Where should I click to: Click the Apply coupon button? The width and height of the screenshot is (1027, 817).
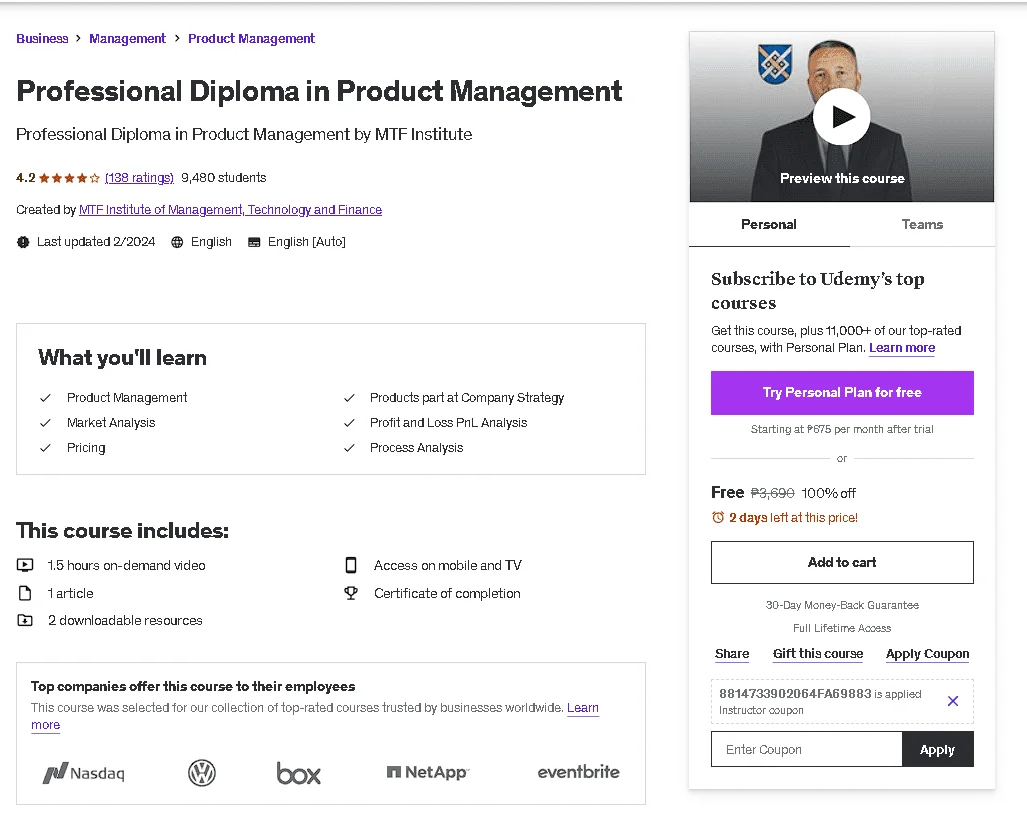pos(937,749)
